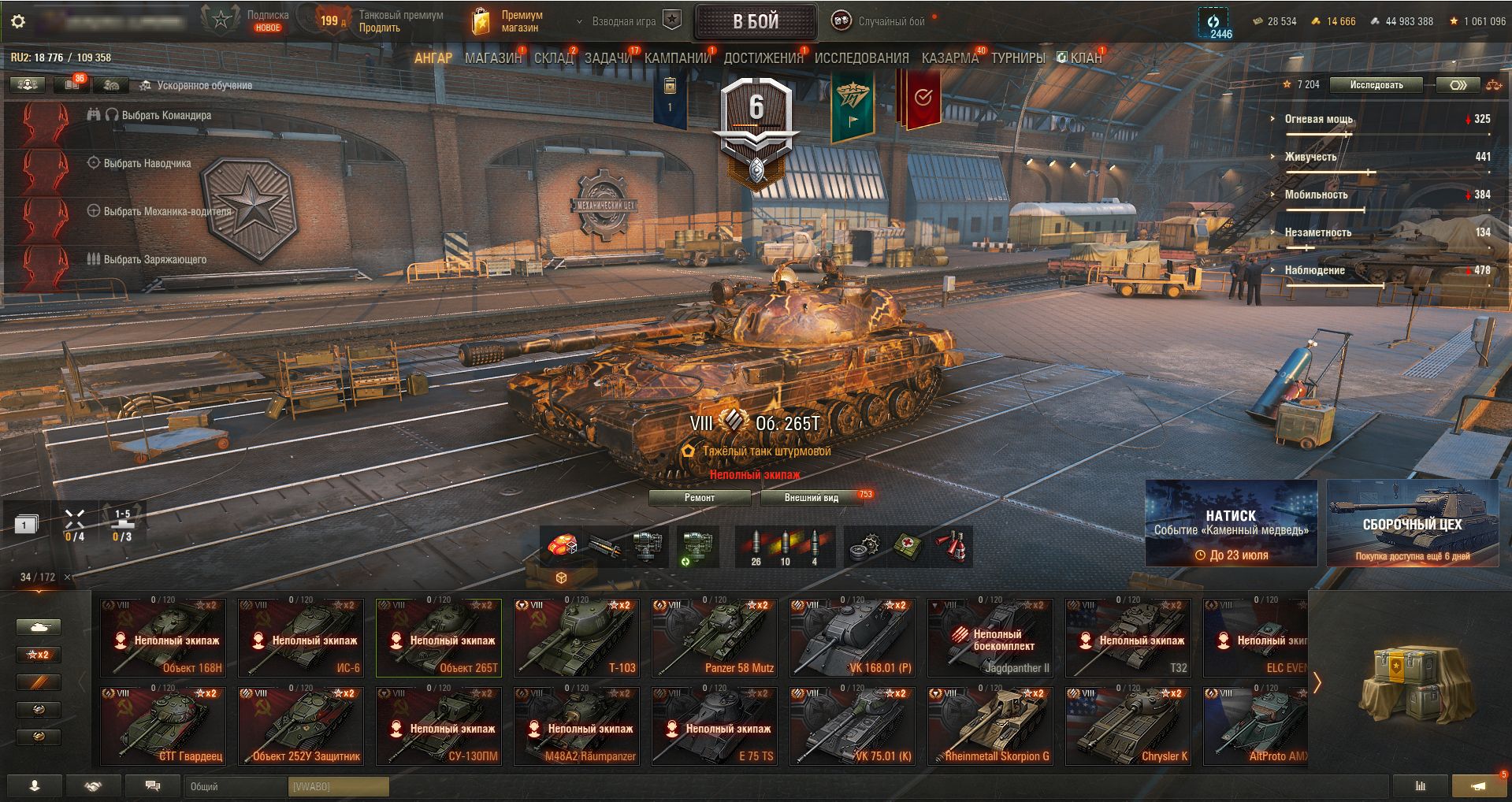The width and height of the screenshot is (1512, 802).
Task: Open settings via the gear icon
Action: [x=17, y=21]
